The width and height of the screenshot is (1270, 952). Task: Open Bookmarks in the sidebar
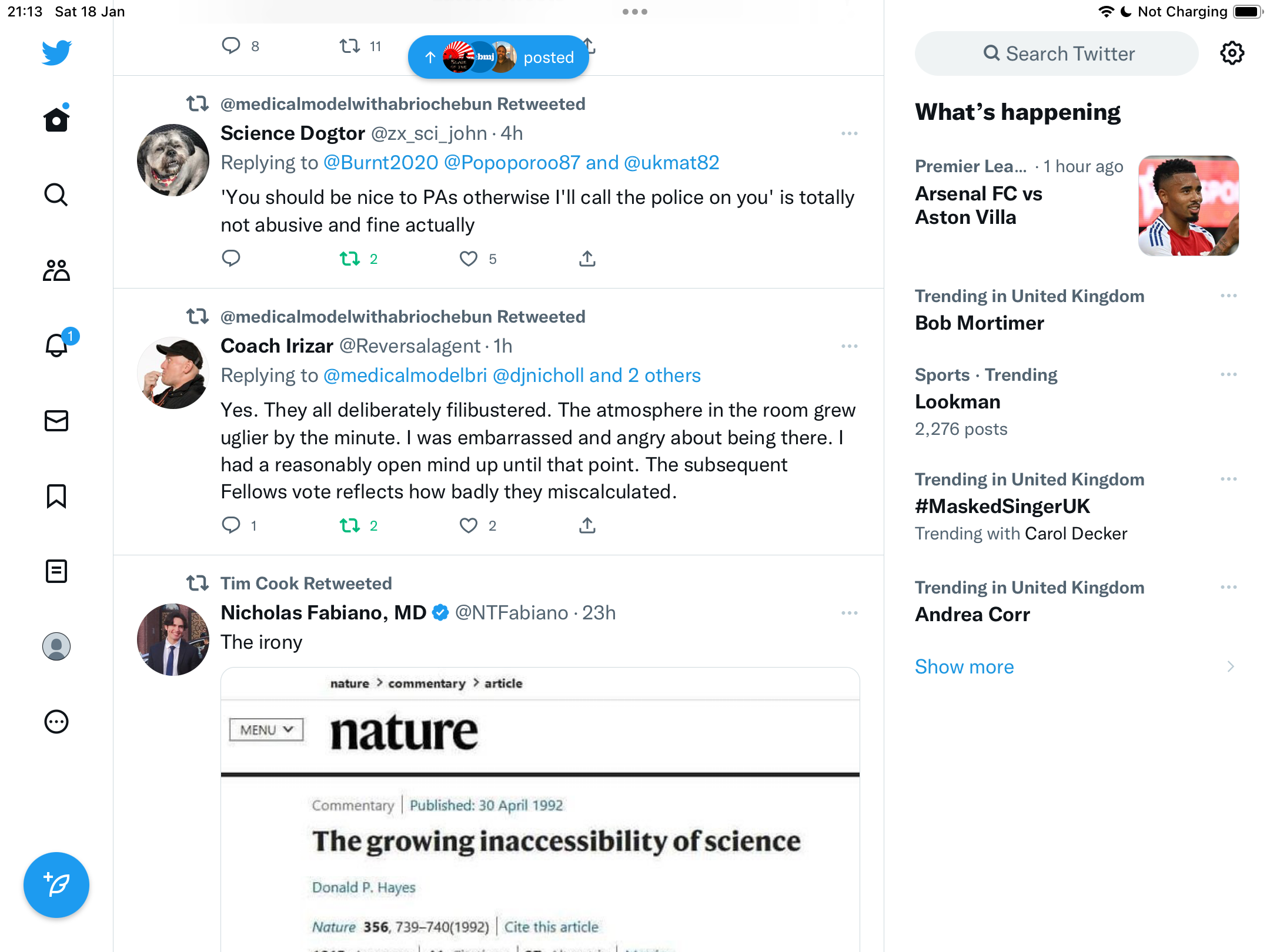56,496
